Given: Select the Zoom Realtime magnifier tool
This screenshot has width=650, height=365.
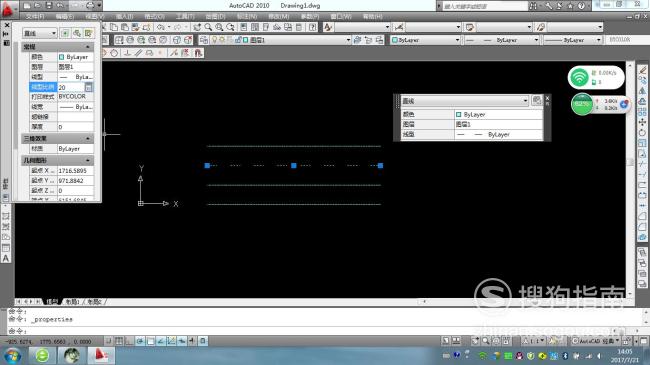Looking at the screenshot, I should [x=208, y=27].
